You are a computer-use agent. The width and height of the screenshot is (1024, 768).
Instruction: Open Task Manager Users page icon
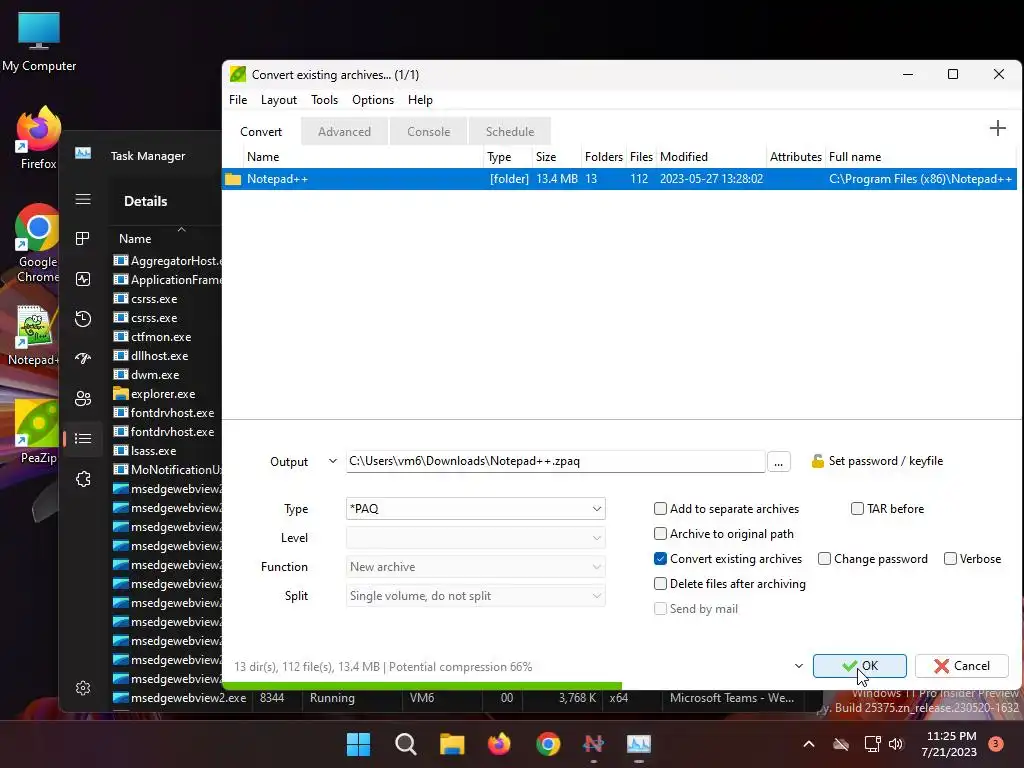[83, 398]
